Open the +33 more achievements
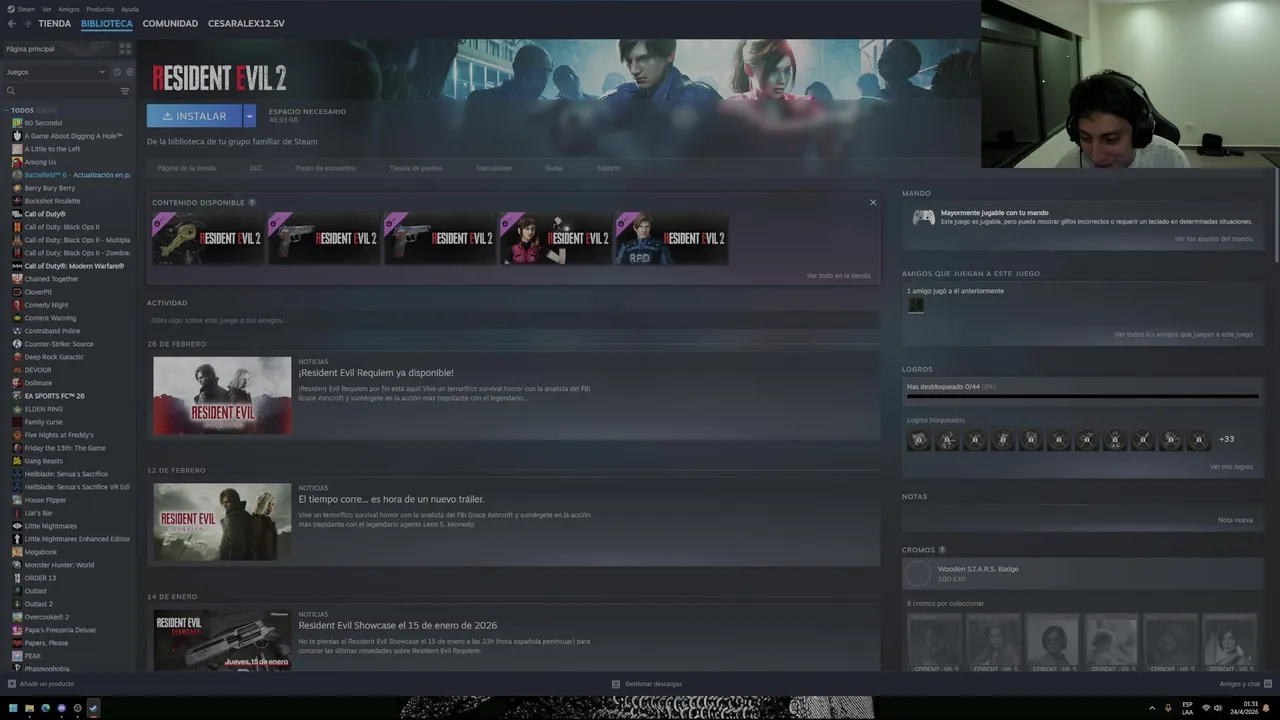The height and width of the screenshot is (720, 1280). pyautogui.click(x=1226, y=439)
